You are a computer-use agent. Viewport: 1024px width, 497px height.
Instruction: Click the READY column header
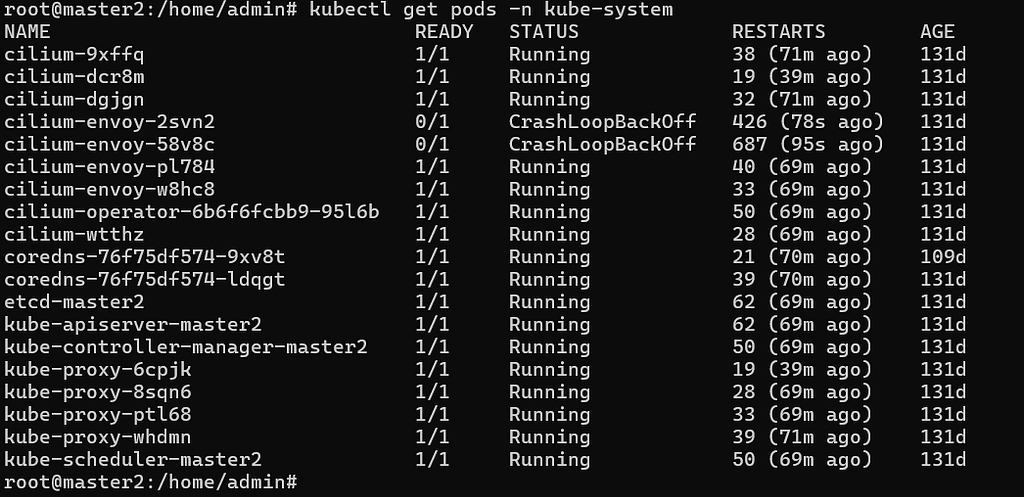[x=444, y=32]
